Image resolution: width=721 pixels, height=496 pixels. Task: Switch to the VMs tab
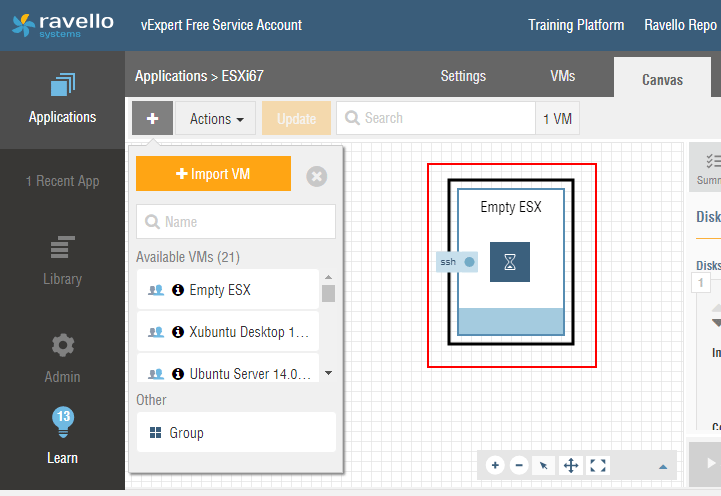[x=562, y=76]
